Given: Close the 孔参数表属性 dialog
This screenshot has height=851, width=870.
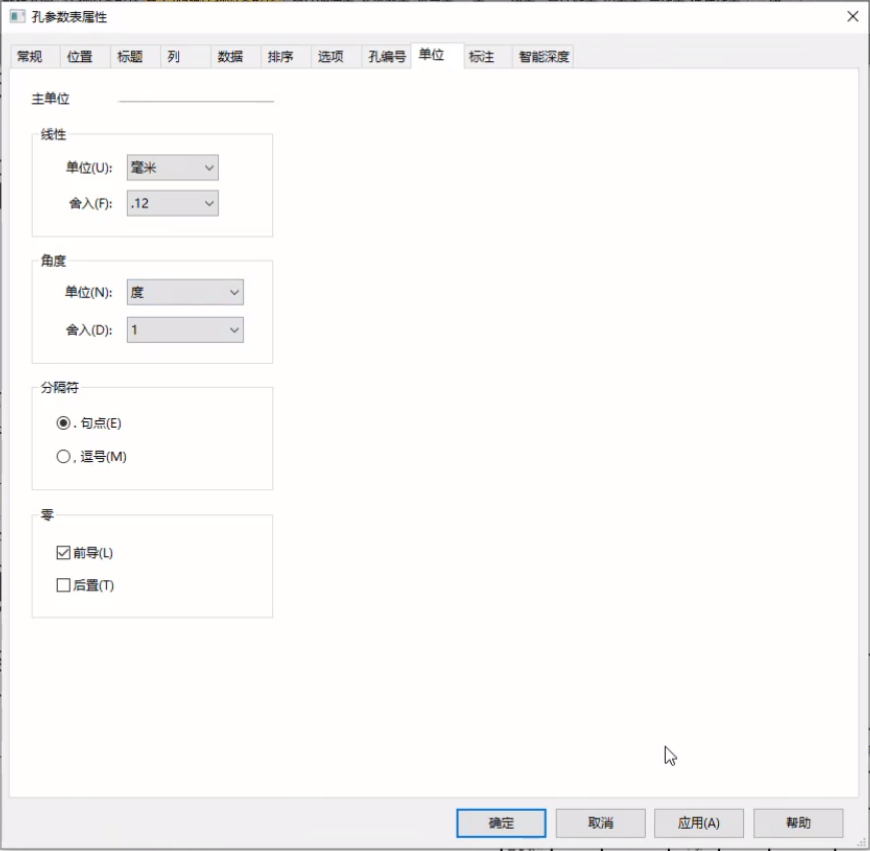Looking at the screenshot, I should tap(853, 17).
